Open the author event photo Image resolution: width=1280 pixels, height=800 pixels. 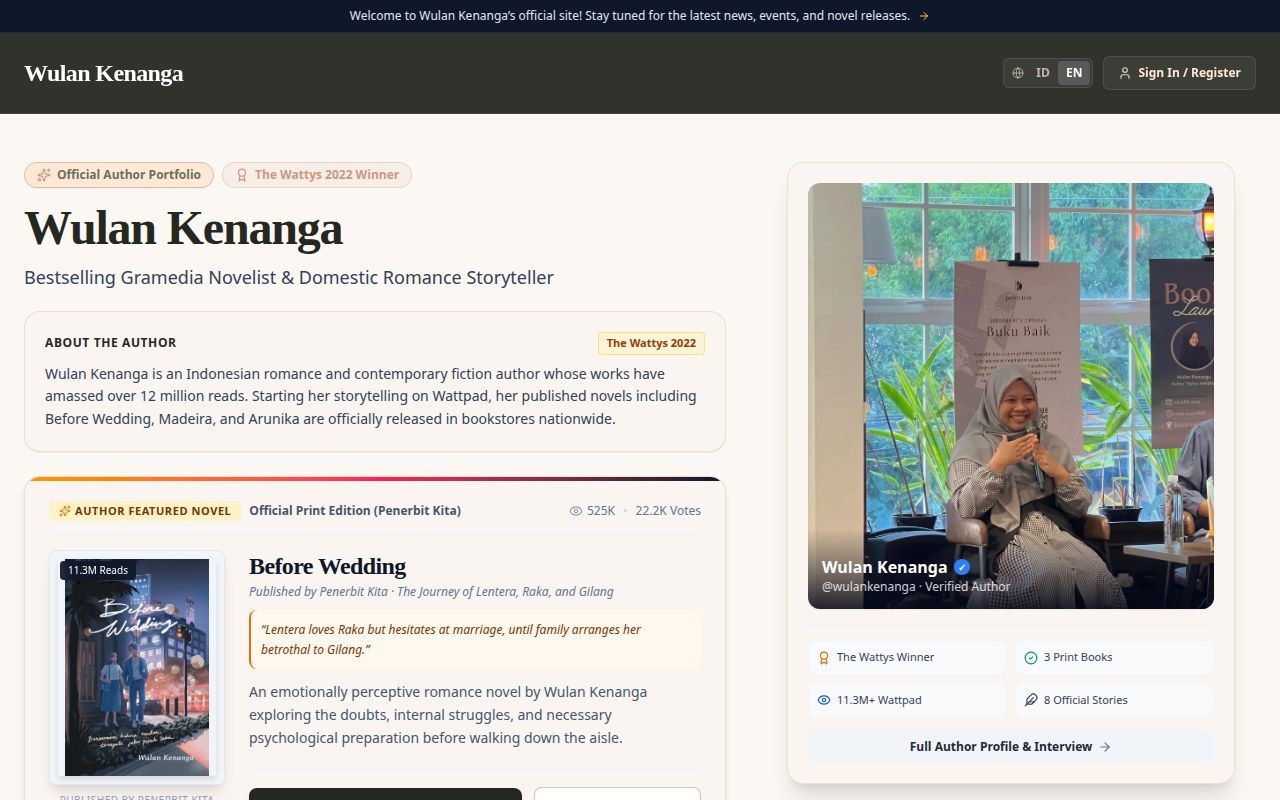pos(1011,396)
